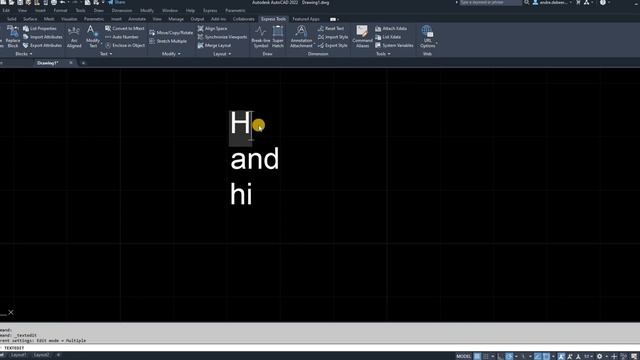Viewport: 640px width, 360px height.
Task: Open the ribbon minimize options dropdown
Action: coord(334,19)
